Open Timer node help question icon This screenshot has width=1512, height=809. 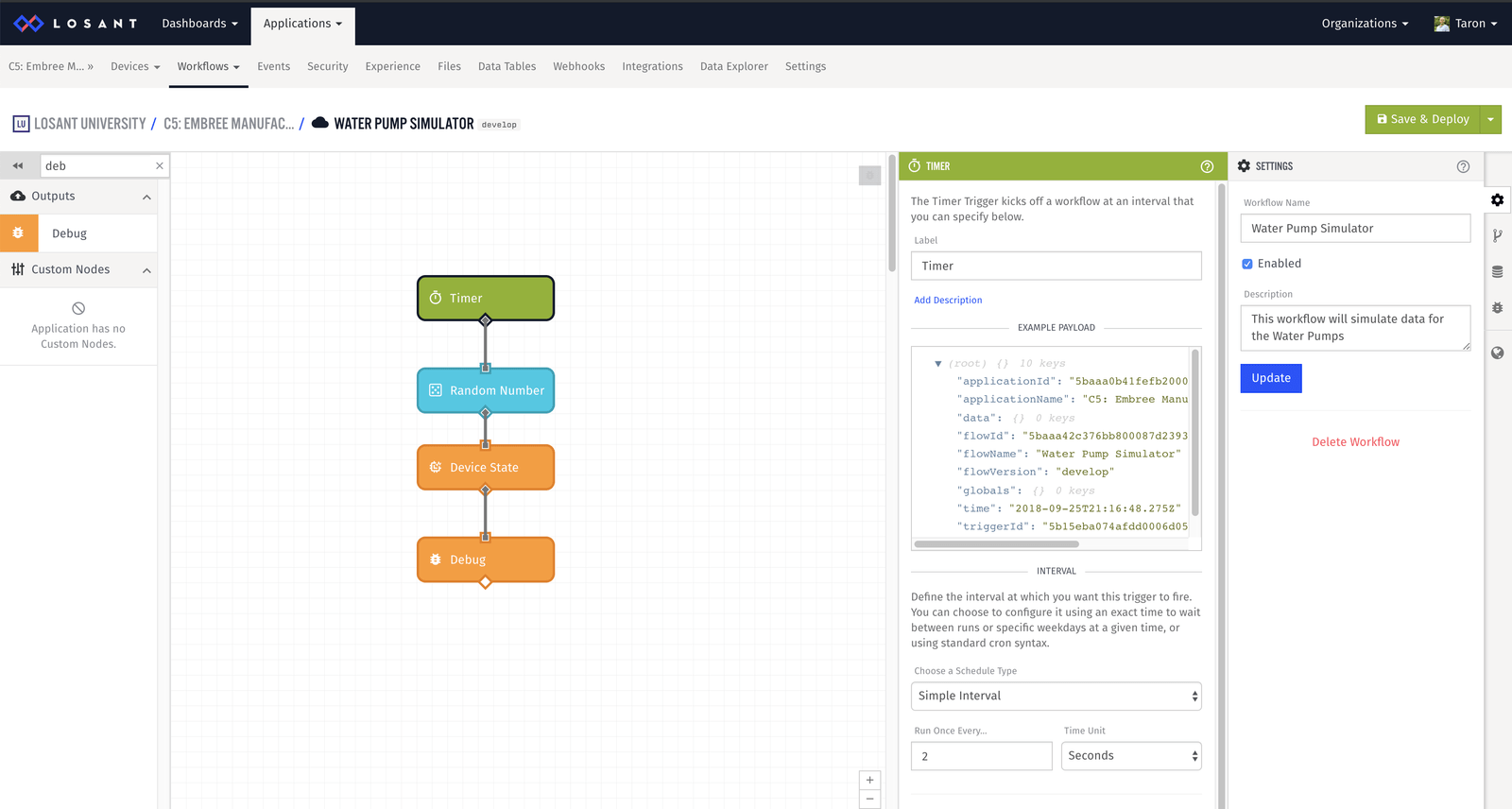pos(1207,166)
